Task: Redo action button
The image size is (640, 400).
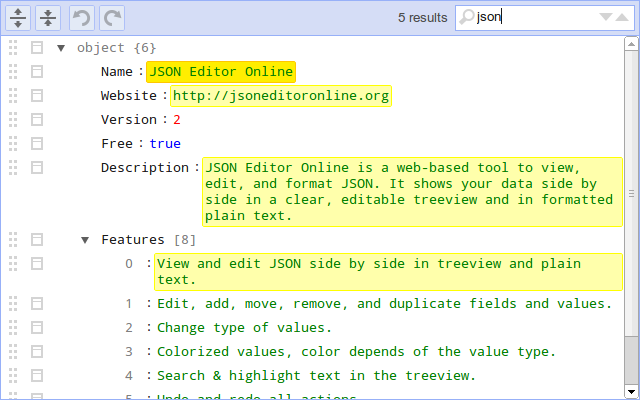Action: [112, 18]
